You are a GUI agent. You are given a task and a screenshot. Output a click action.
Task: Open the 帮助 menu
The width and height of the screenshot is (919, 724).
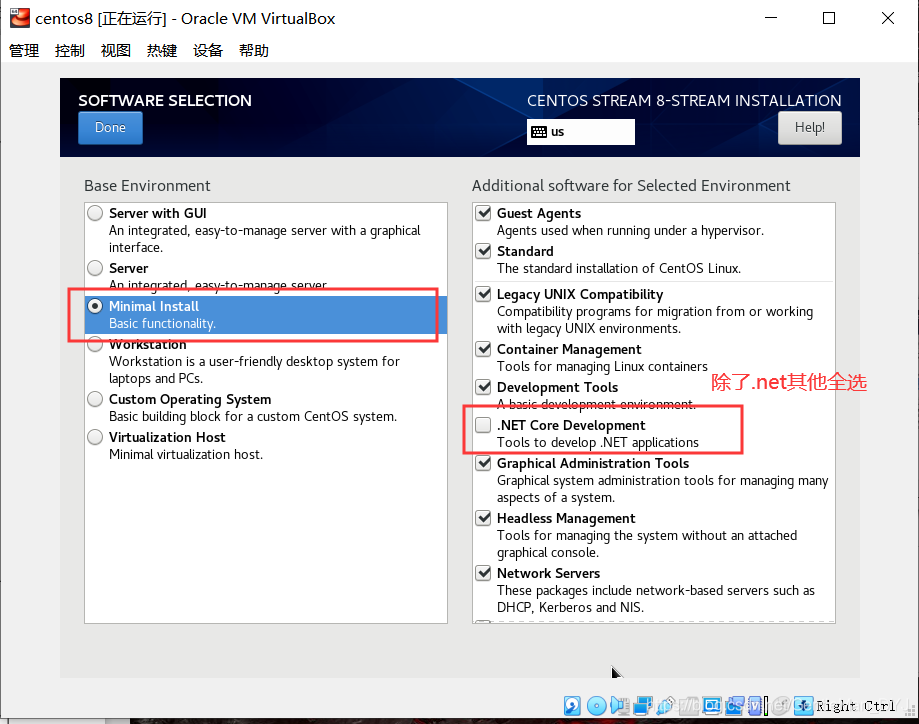254,51
